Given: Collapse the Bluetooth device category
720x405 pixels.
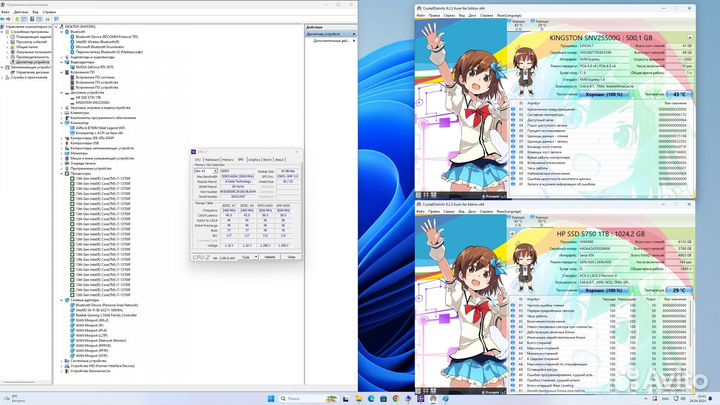Looking at the screenshot, I should point(62,32).
